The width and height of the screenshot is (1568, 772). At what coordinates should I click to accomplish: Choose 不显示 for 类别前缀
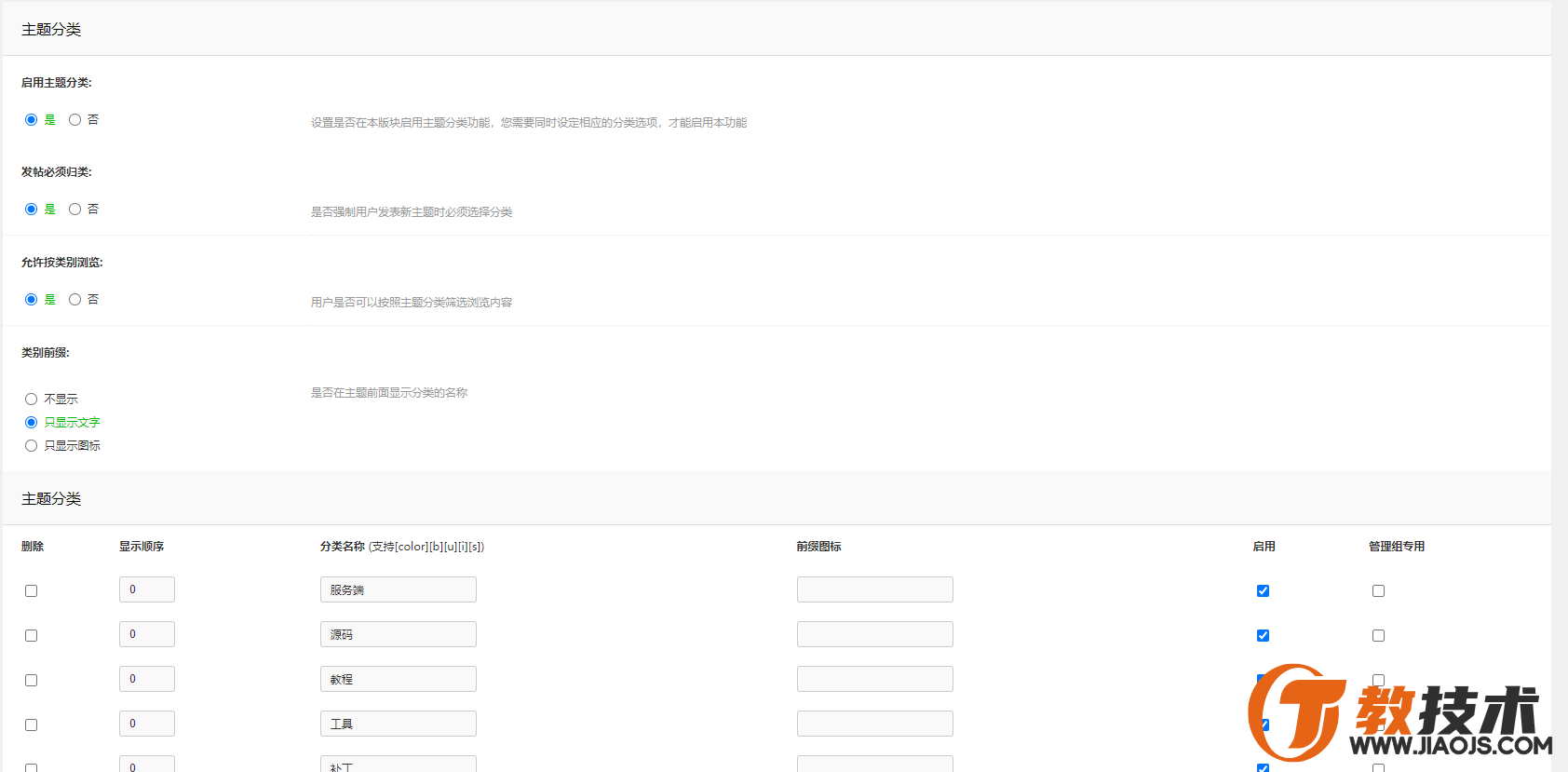pyautogui.click(x=31, y=400)
